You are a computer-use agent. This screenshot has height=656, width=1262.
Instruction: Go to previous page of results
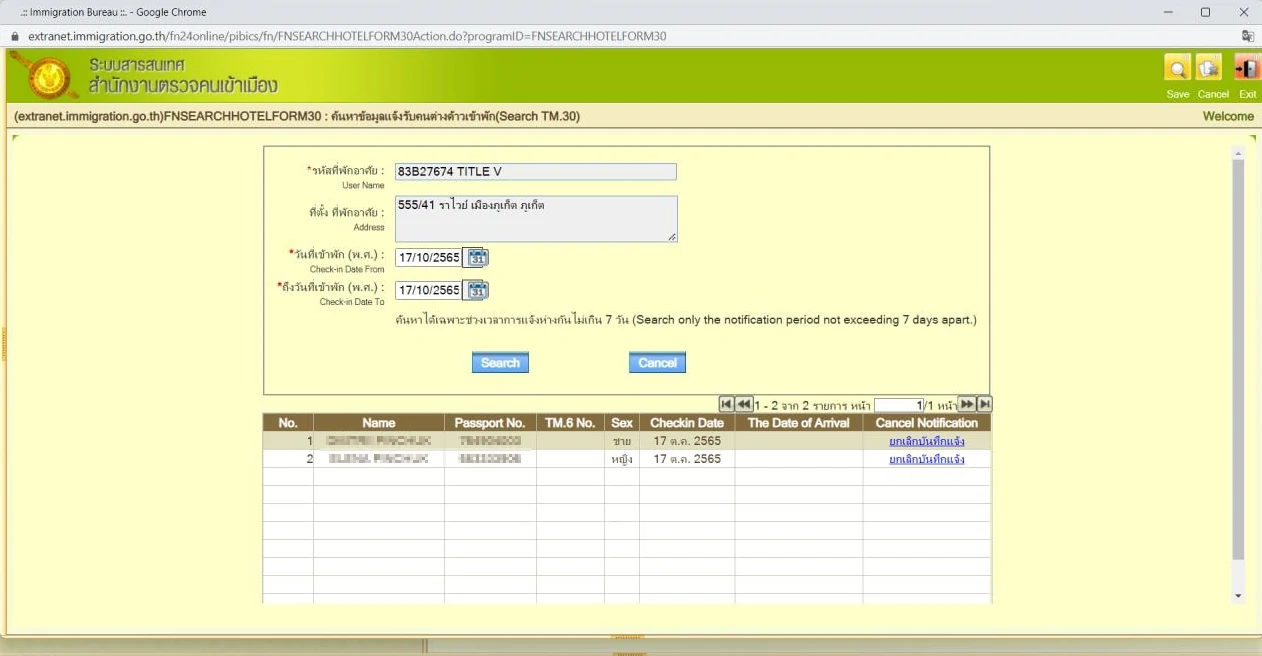click(x=744, y=404)
